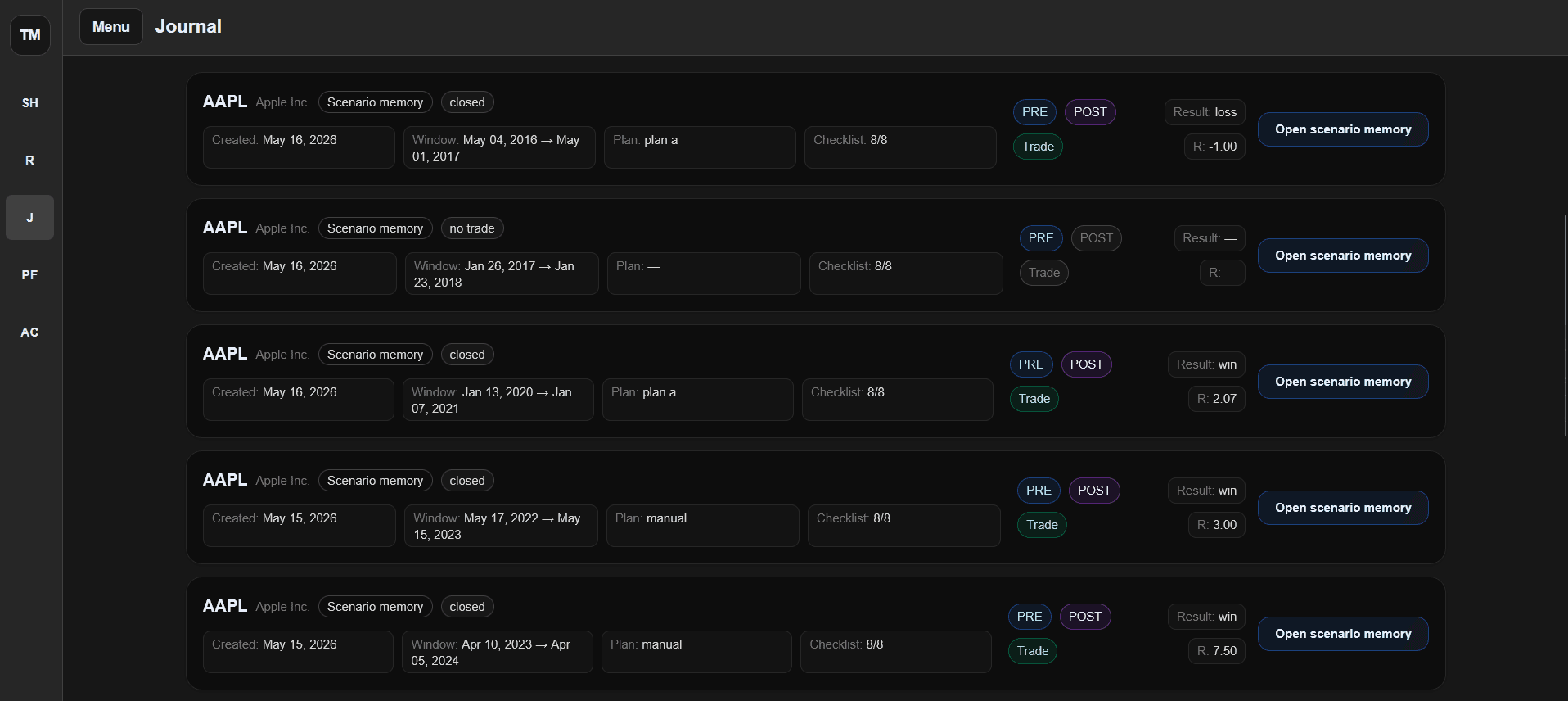This screenshot has width=1568, height=701.
Task: Click PRE tag on no trade entry
Action: click(x=1041, y=238)
